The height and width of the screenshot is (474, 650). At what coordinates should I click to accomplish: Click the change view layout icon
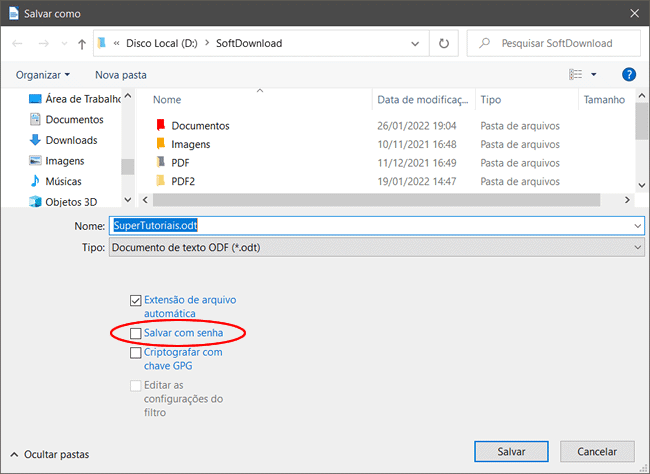(576, 75)
